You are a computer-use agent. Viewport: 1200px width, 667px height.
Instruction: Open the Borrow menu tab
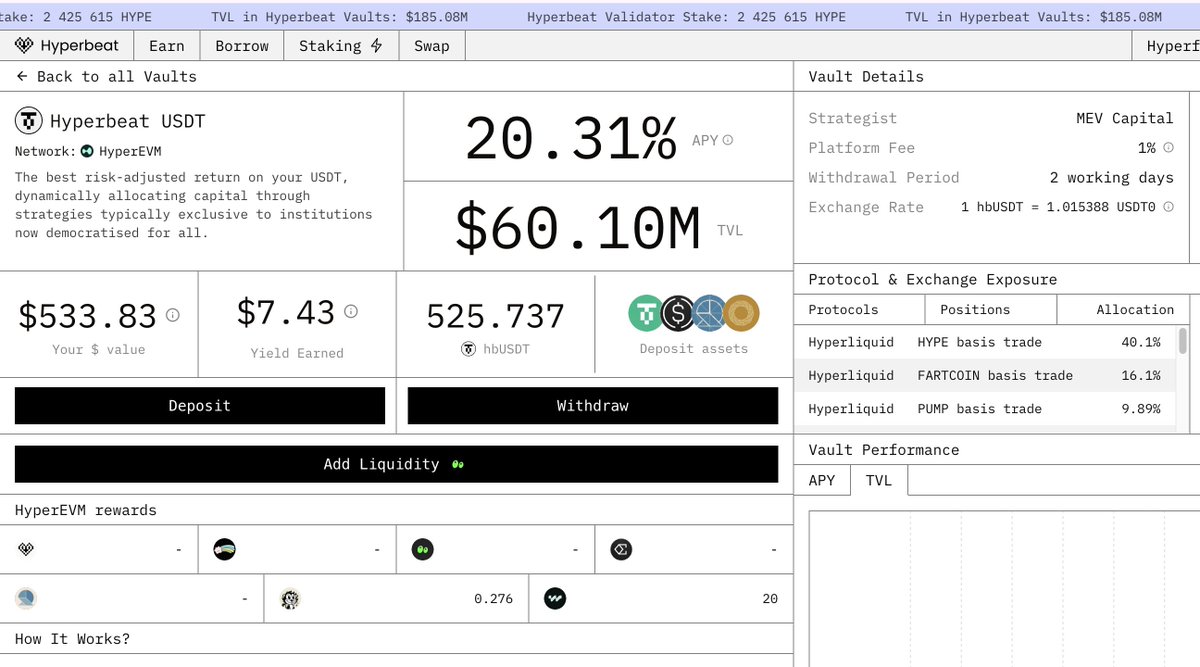[x=242, y=46]
